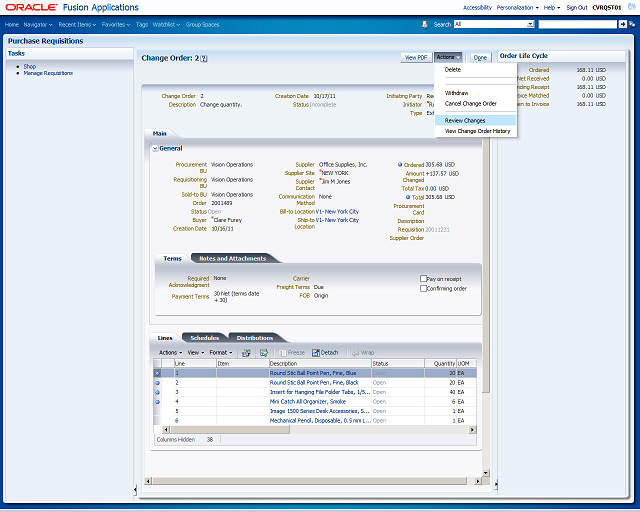Click the Done button
The height and width of the screenshot is (512, 640).
click(480, 58)
